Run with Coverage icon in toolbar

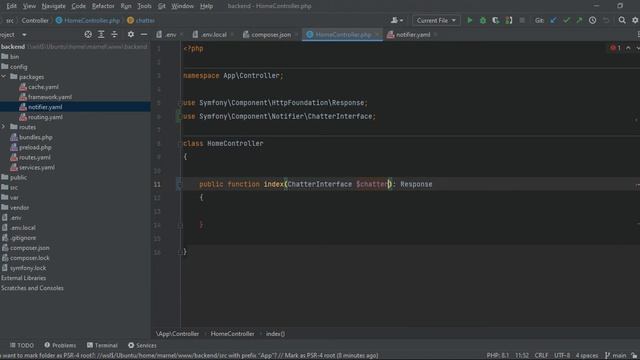pos(496,20)
